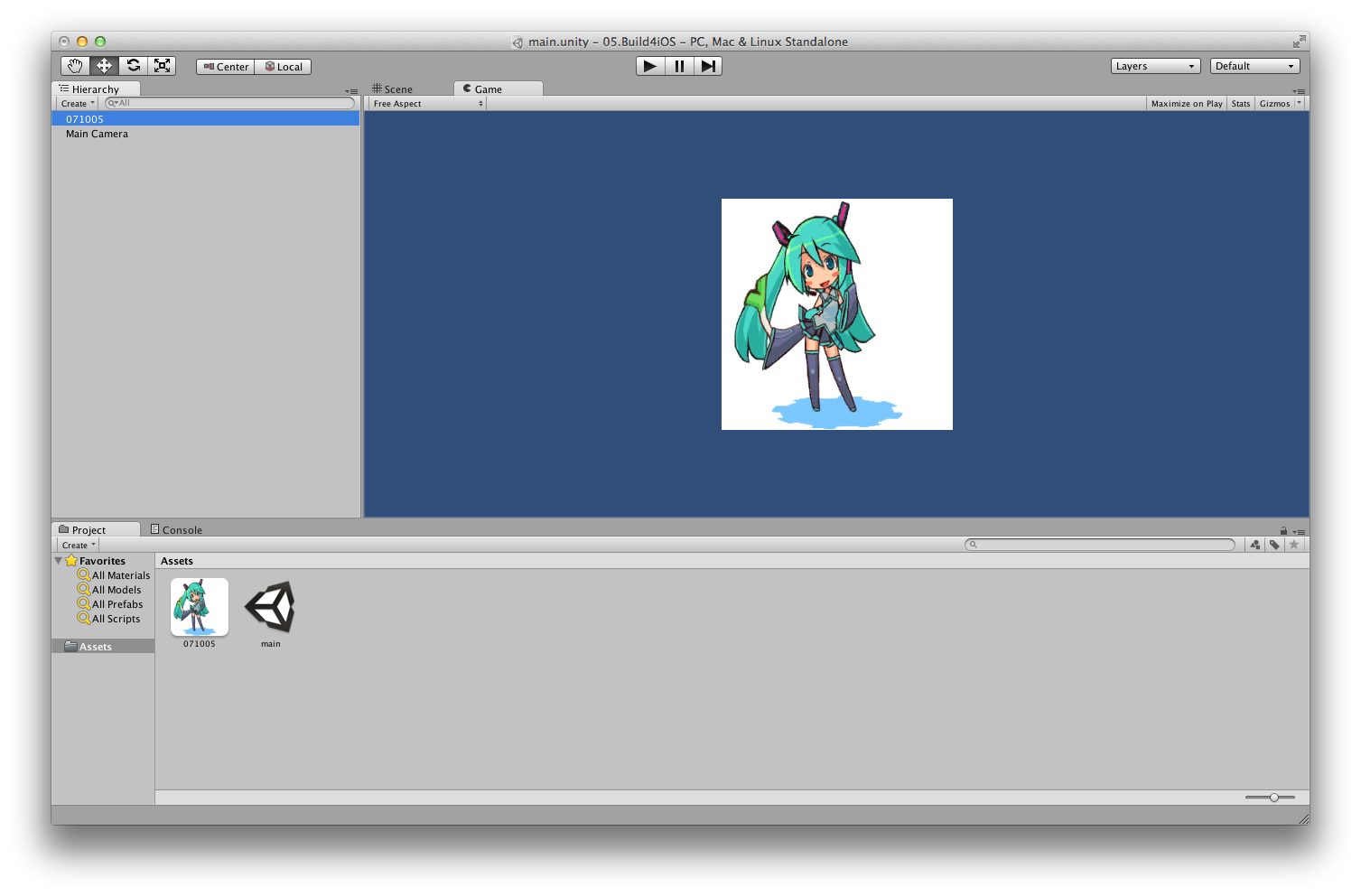
Task: Toggle the Stats overlay button
Action: (x=1241, y=104)
